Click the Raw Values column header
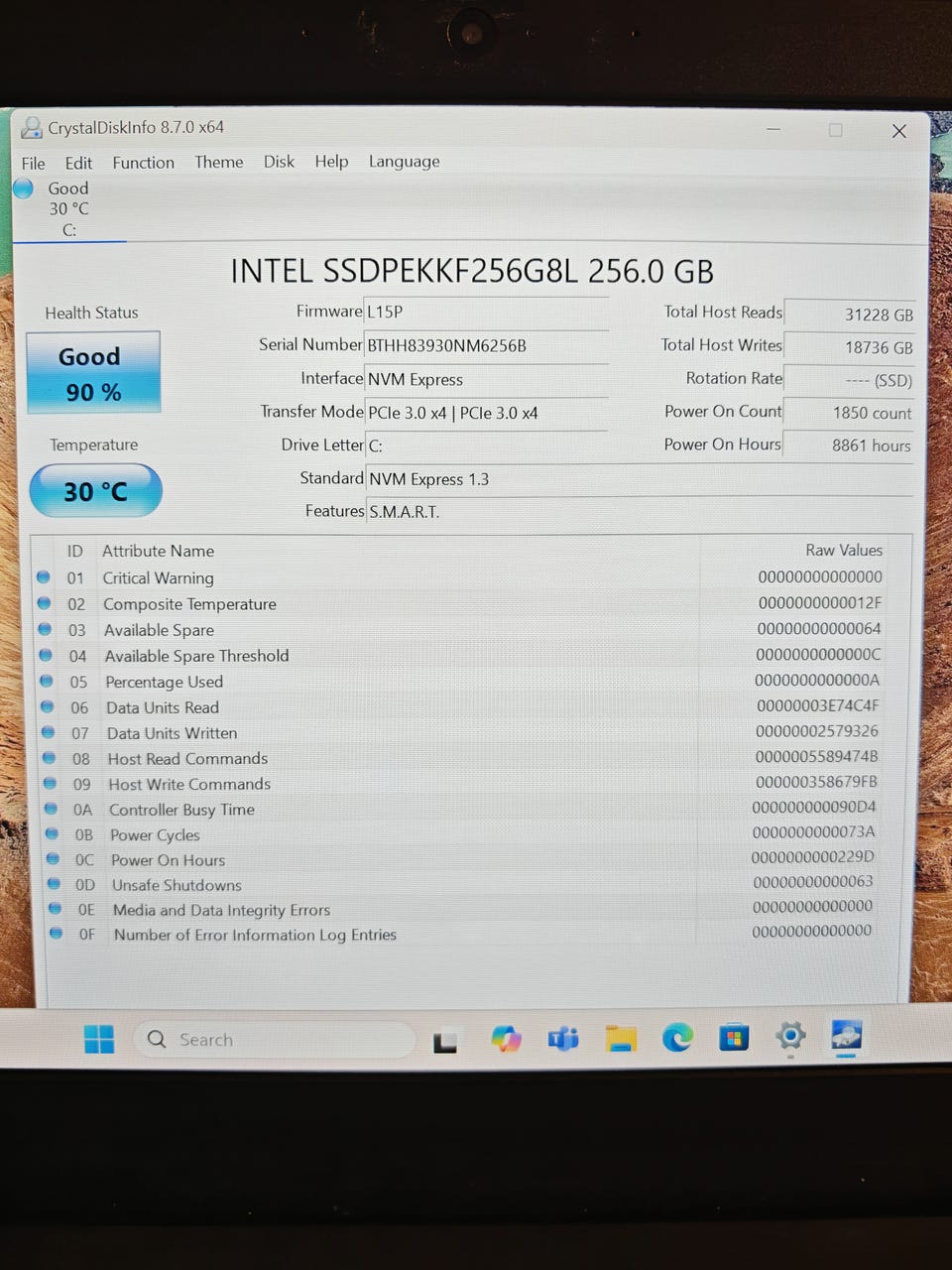Image resolution: width=952 pixels, height=1270 pixels. (844, 550)
